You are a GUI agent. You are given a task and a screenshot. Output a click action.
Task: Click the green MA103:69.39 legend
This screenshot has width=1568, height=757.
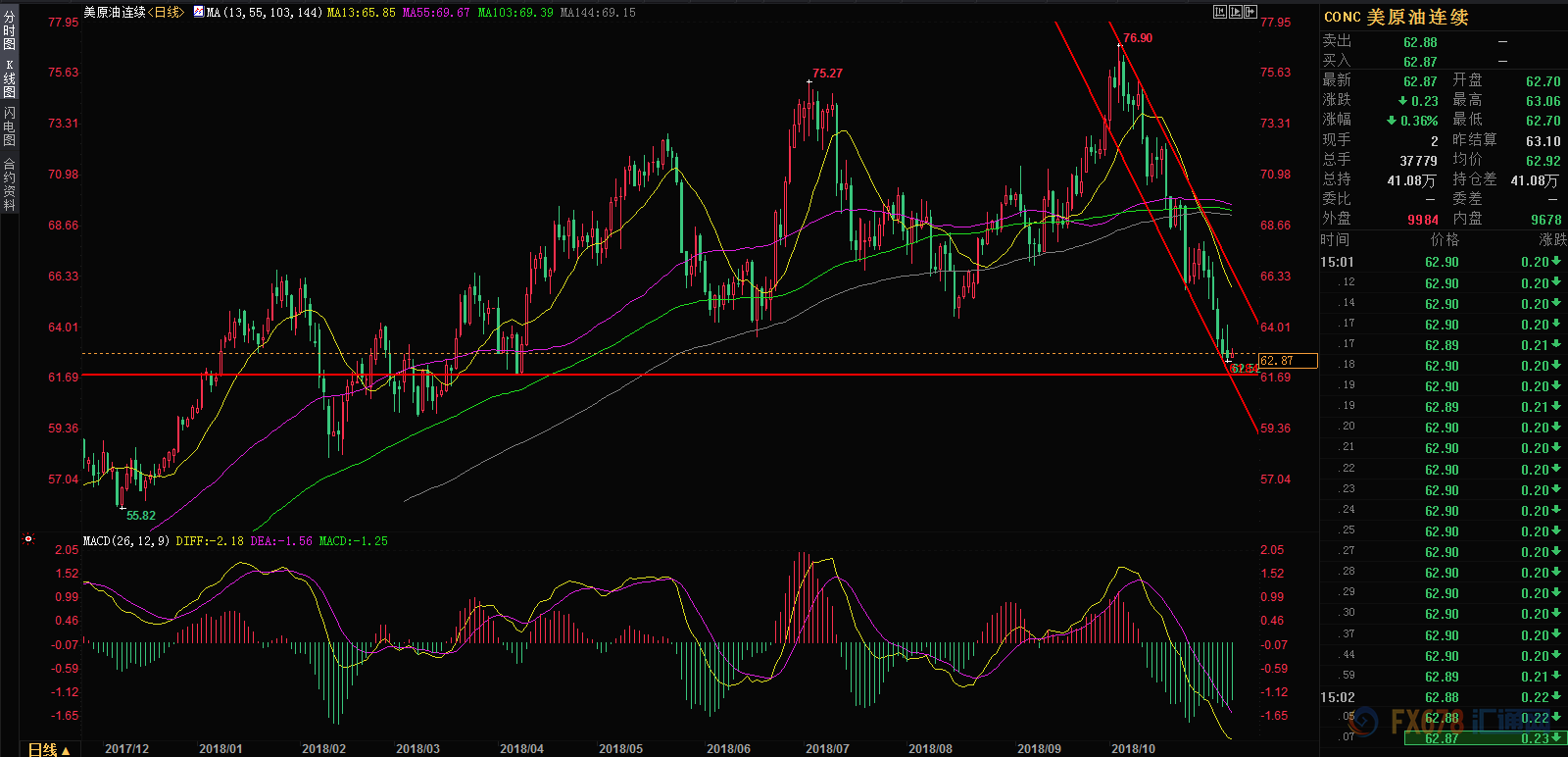(515, 12)
